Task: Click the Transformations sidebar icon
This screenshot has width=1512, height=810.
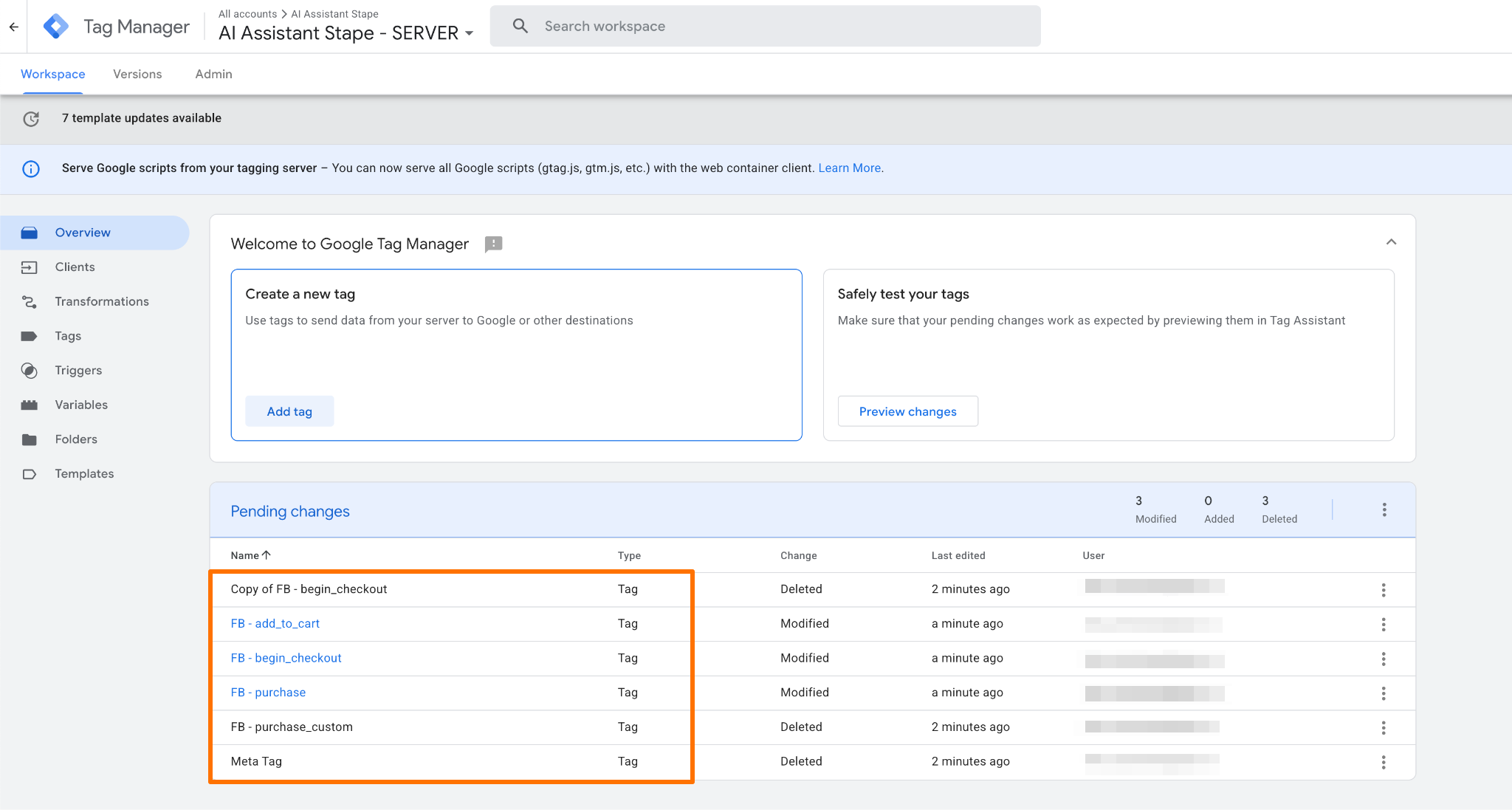Action: point(30,302)
